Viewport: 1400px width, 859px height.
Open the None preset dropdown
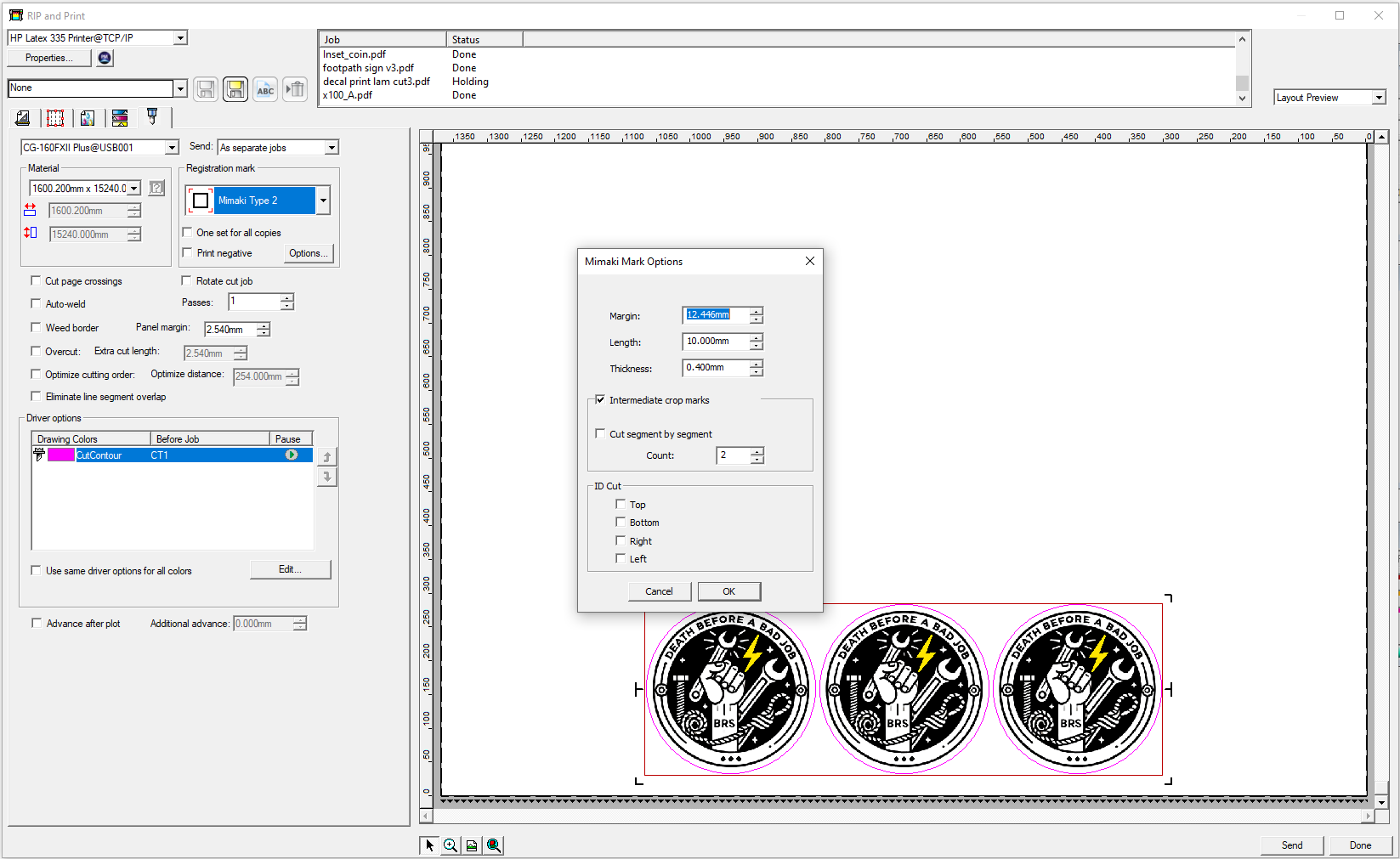click(180, 88)
